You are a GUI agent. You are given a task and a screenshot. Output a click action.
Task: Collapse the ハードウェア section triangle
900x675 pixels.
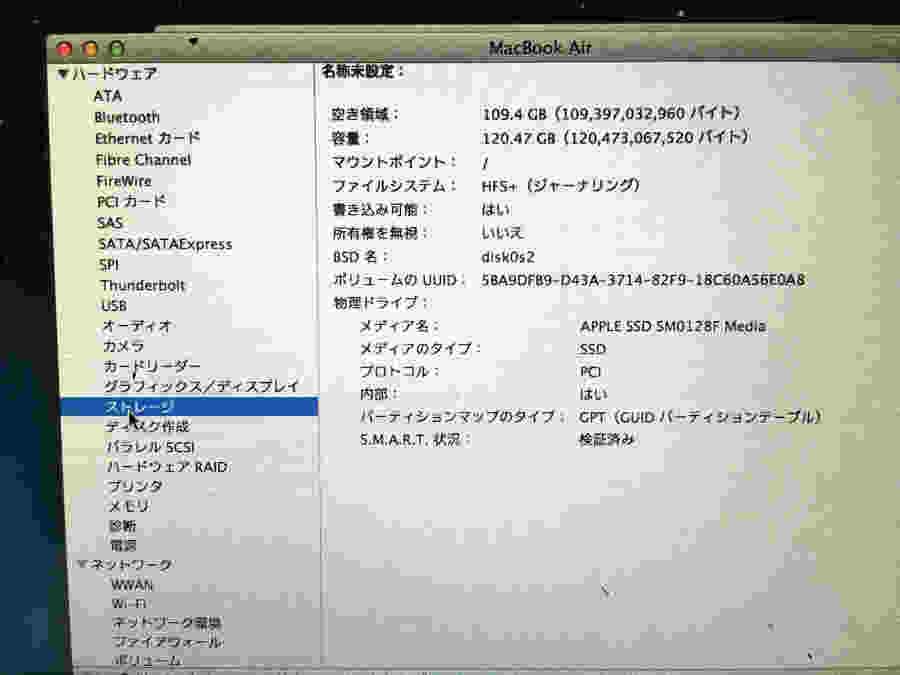pyautogui.click(x=63, y=74)
